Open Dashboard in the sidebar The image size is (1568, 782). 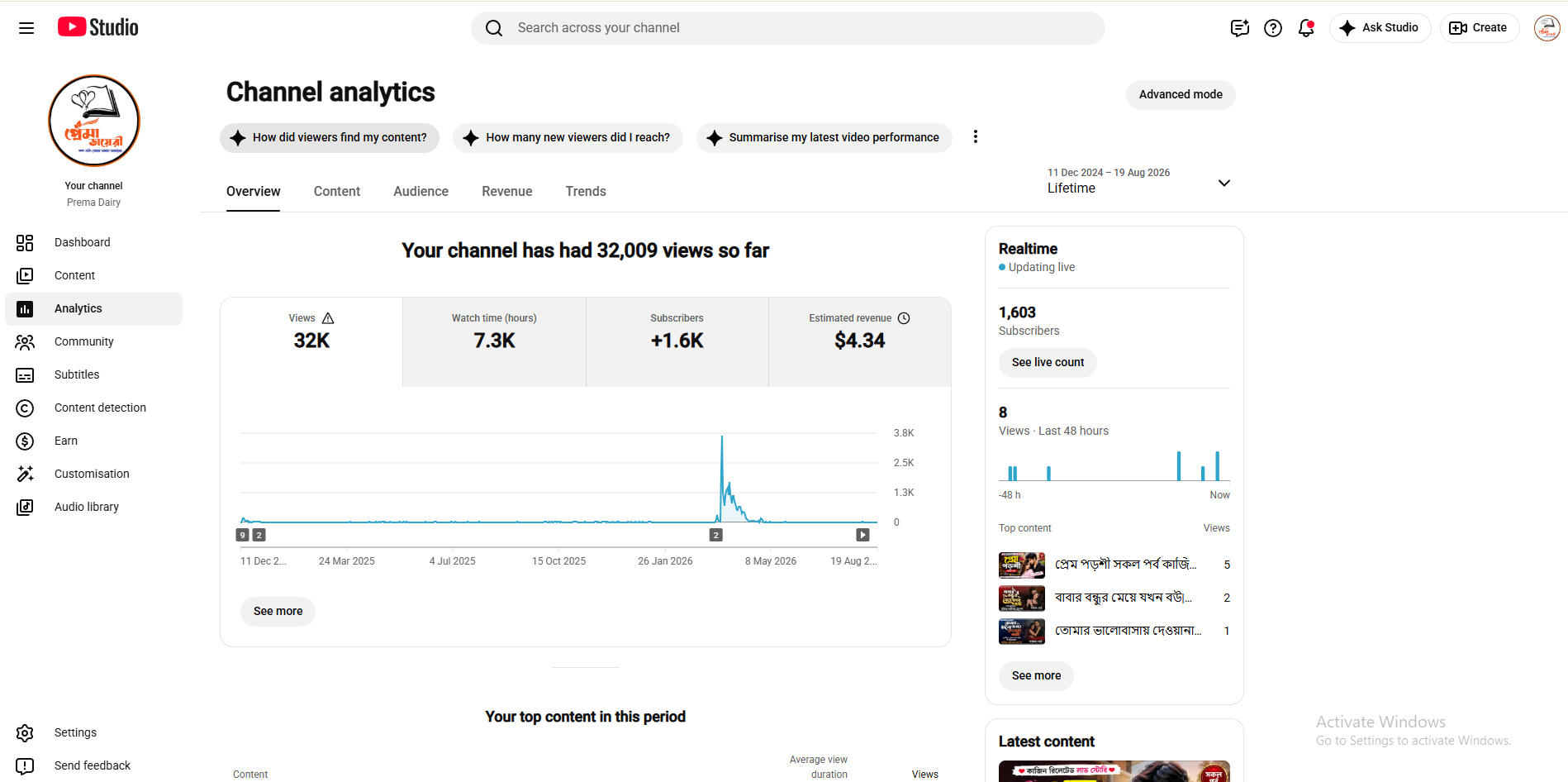pos(93,242)
